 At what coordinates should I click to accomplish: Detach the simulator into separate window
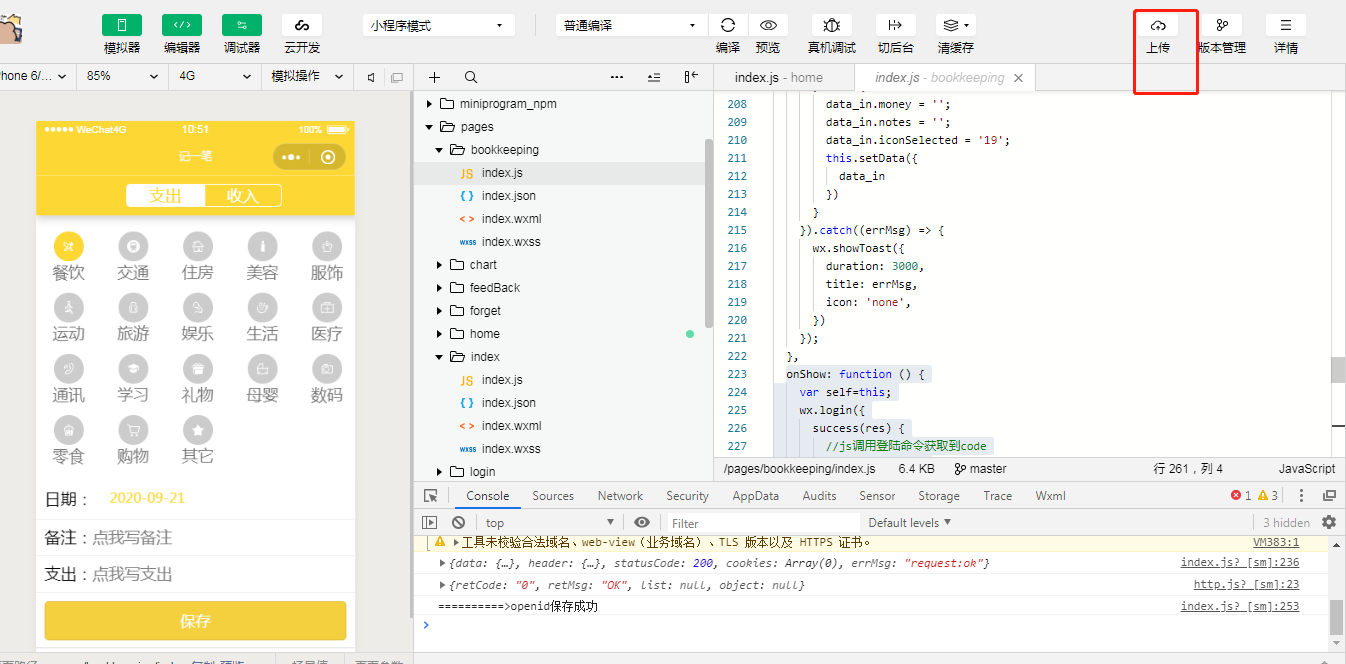tap(397, 77)
